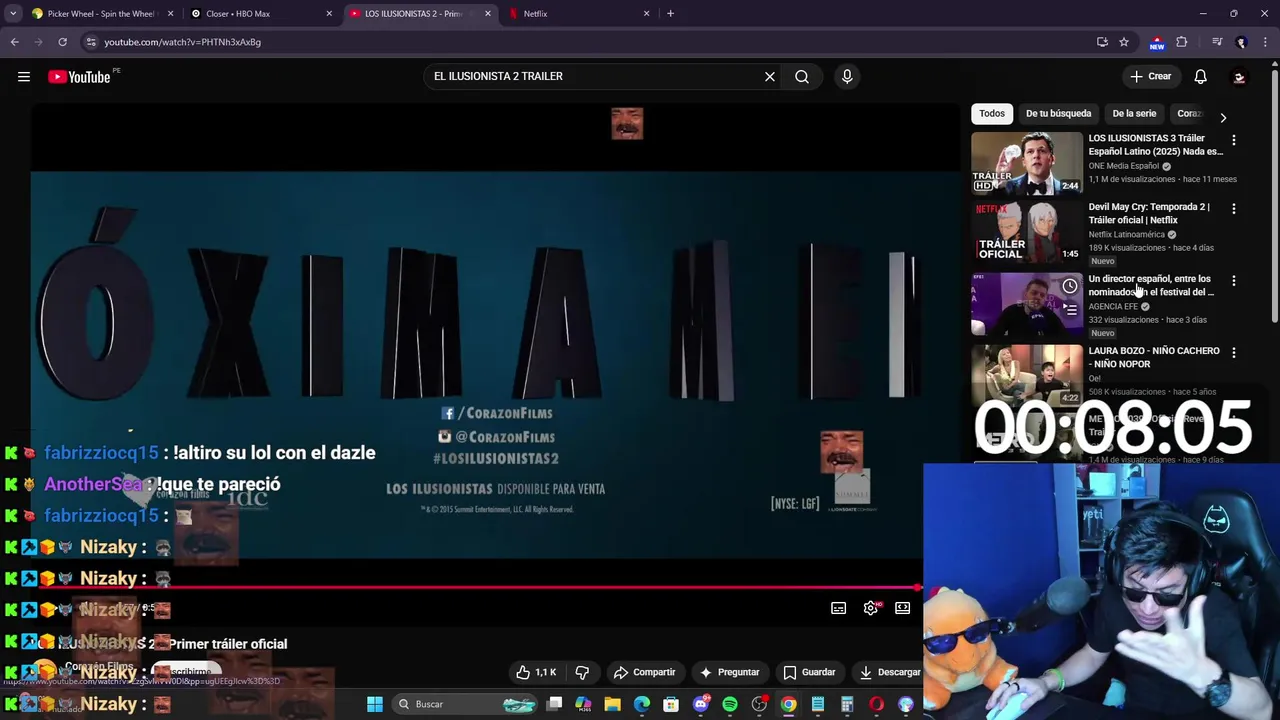
Task: Switch to Picker Wheel browser tab
Action: tap(100, 14)
